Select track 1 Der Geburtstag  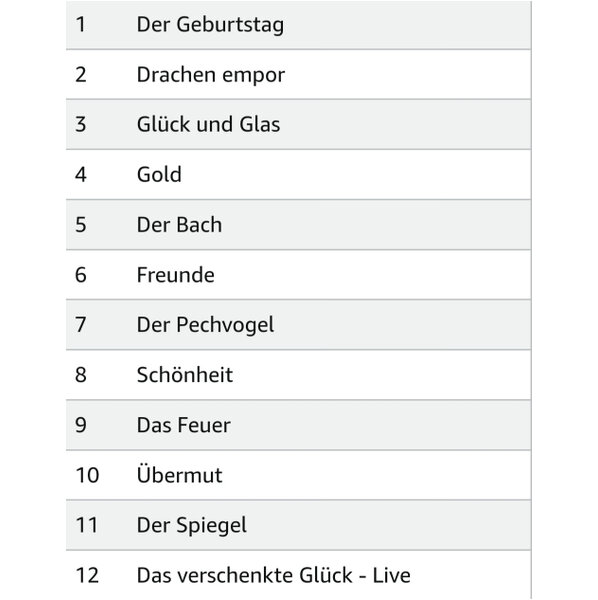tap(298, 25)
